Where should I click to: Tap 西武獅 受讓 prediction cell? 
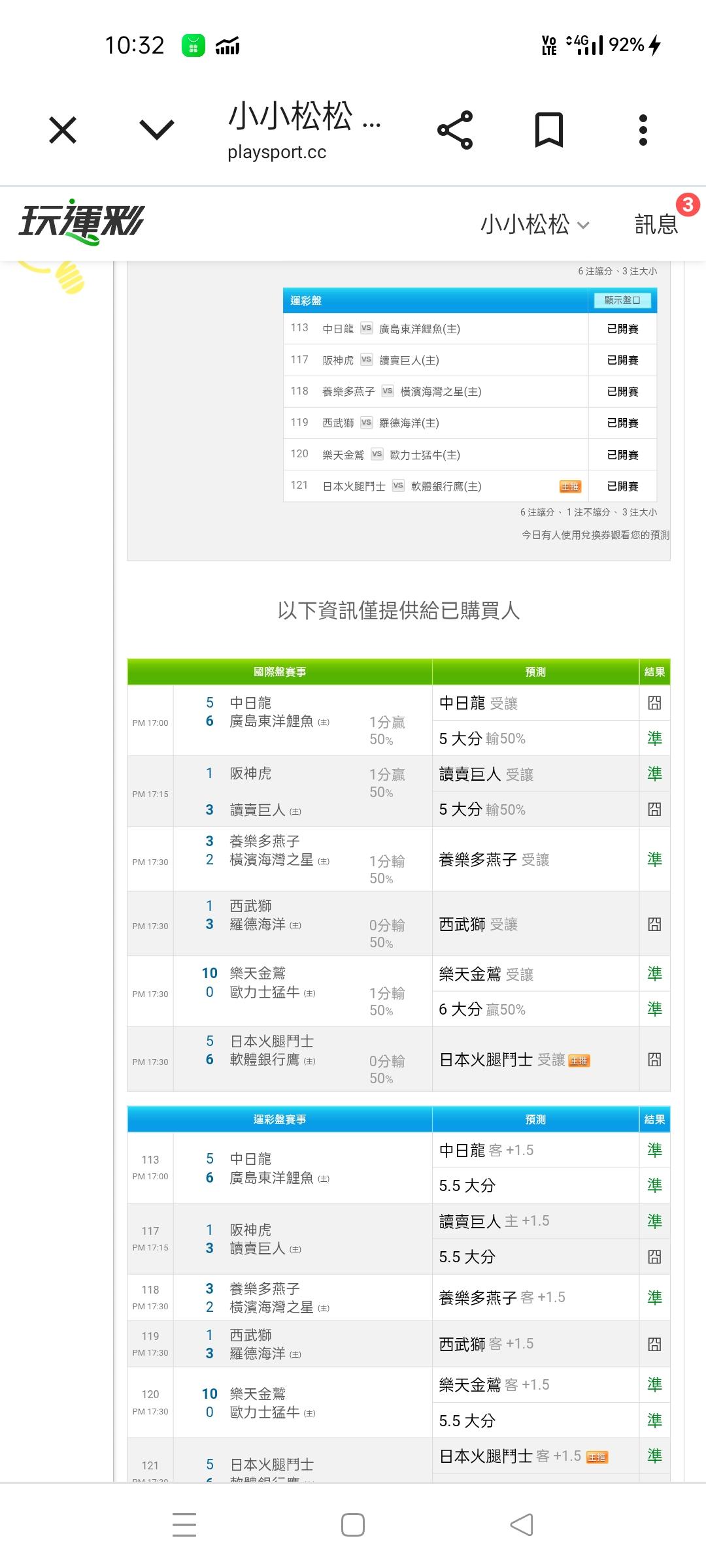coord(535,924)
